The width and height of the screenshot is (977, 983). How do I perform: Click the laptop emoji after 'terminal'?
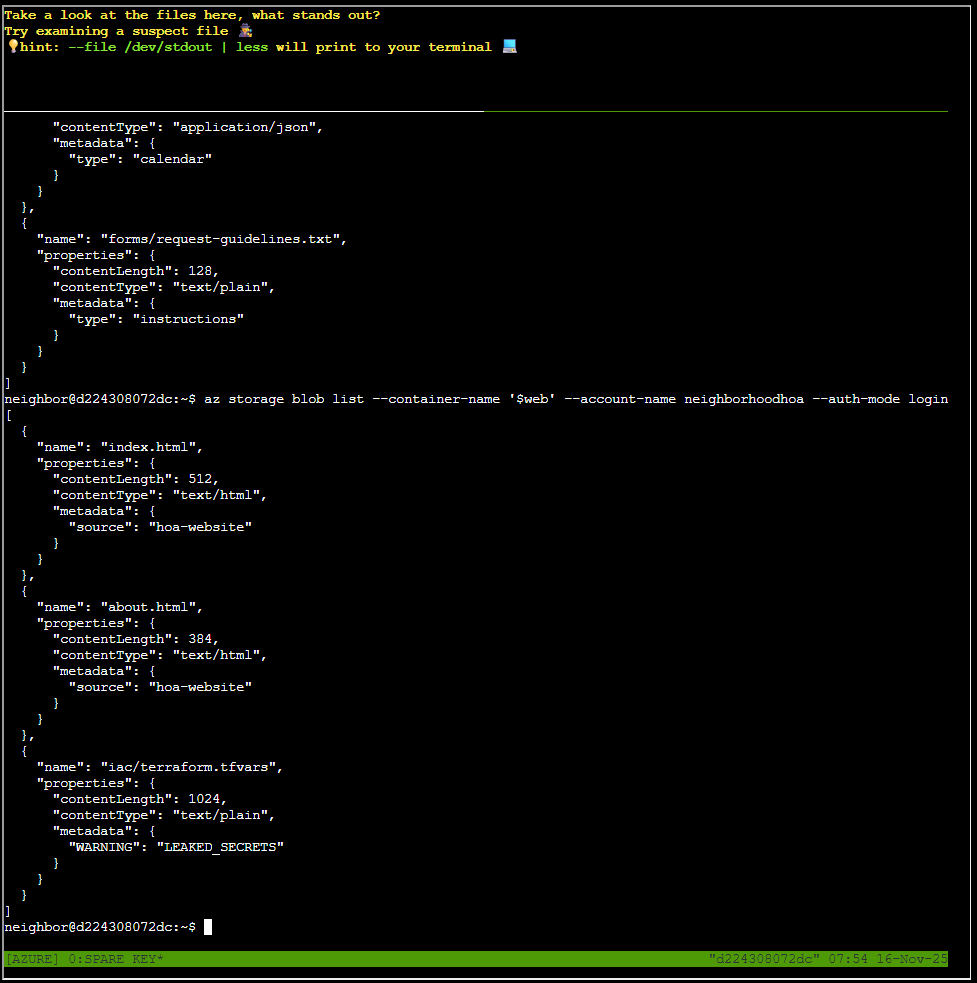click(x=509, y=46)
